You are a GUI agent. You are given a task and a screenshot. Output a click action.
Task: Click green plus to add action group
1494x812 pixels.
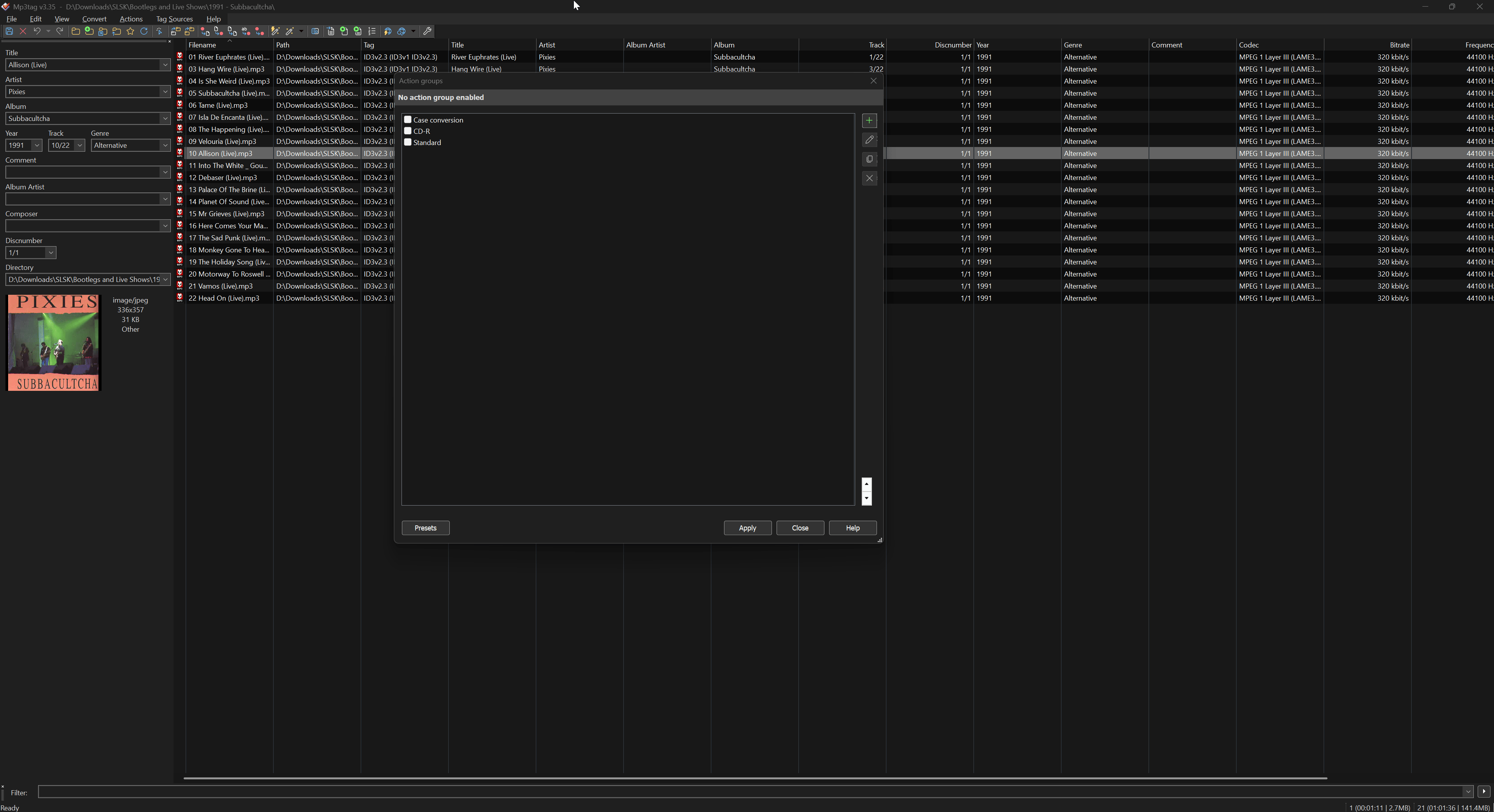click(869, 121)
